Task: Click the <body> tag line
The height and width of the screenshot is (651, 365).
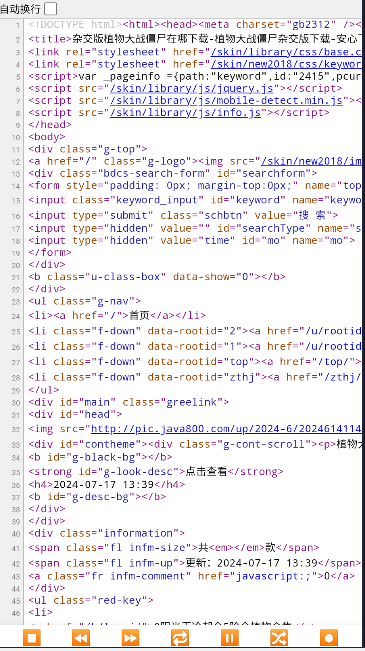Action: [x=47, y=137]
